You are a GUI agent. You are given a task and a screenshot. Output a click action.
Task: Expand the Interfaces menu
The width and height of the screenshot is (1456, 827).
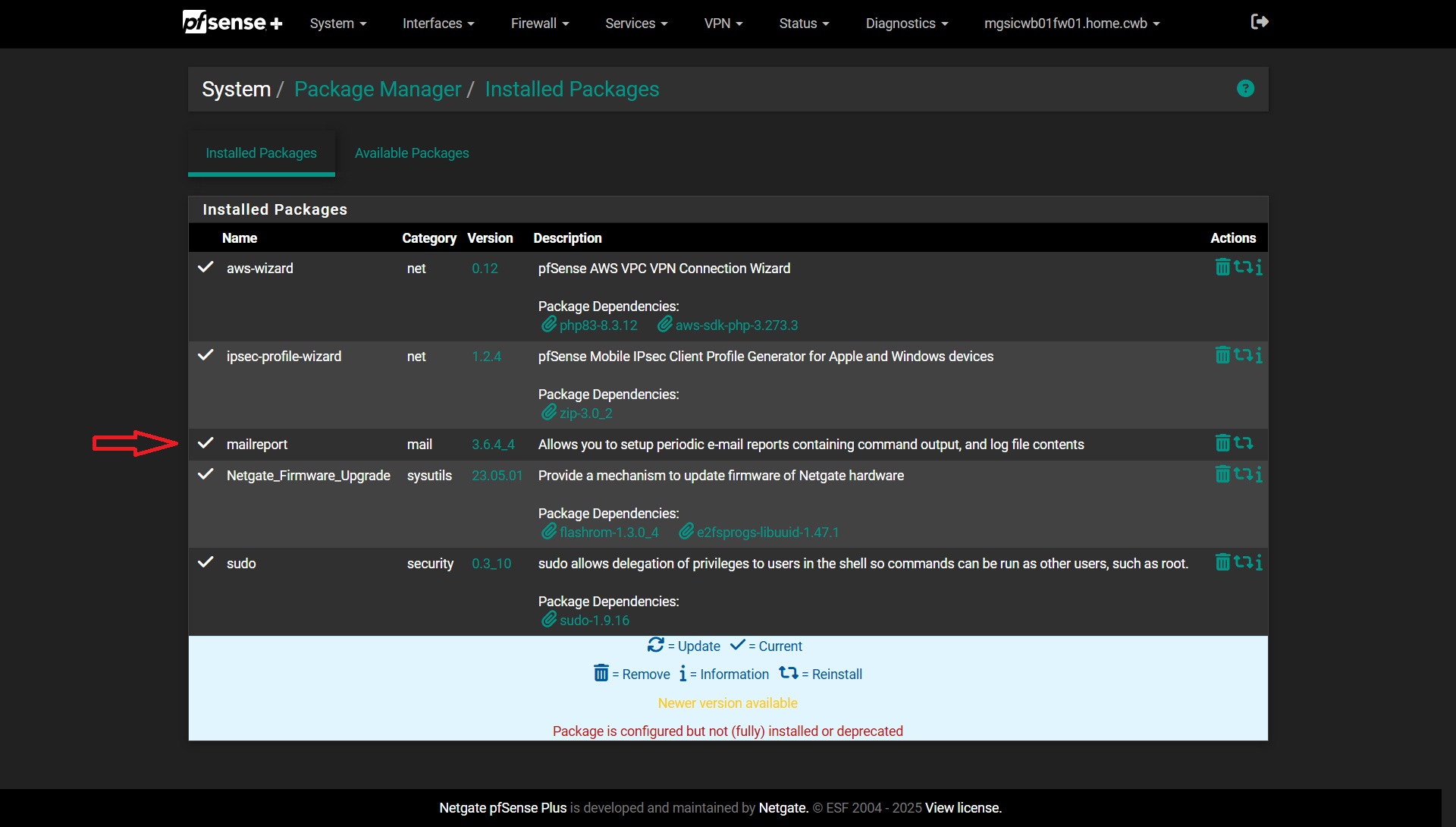pyautogui.click(x=438, y=24)
